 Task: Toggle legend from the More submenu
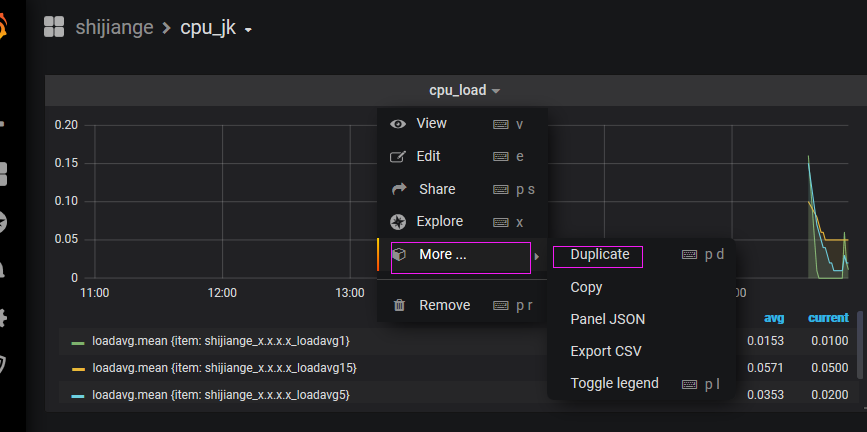point(614,383)
